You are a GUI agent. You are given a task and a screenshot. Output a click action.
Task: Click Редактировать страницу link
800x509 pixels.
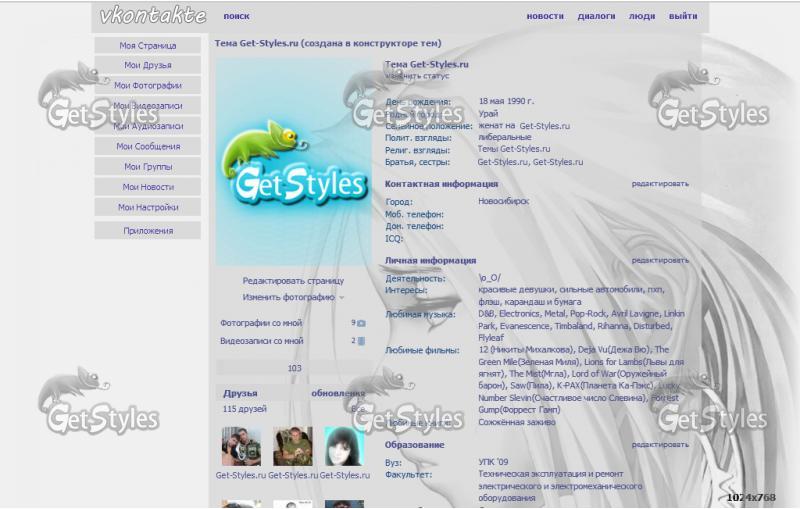click(x=293, y=281)
